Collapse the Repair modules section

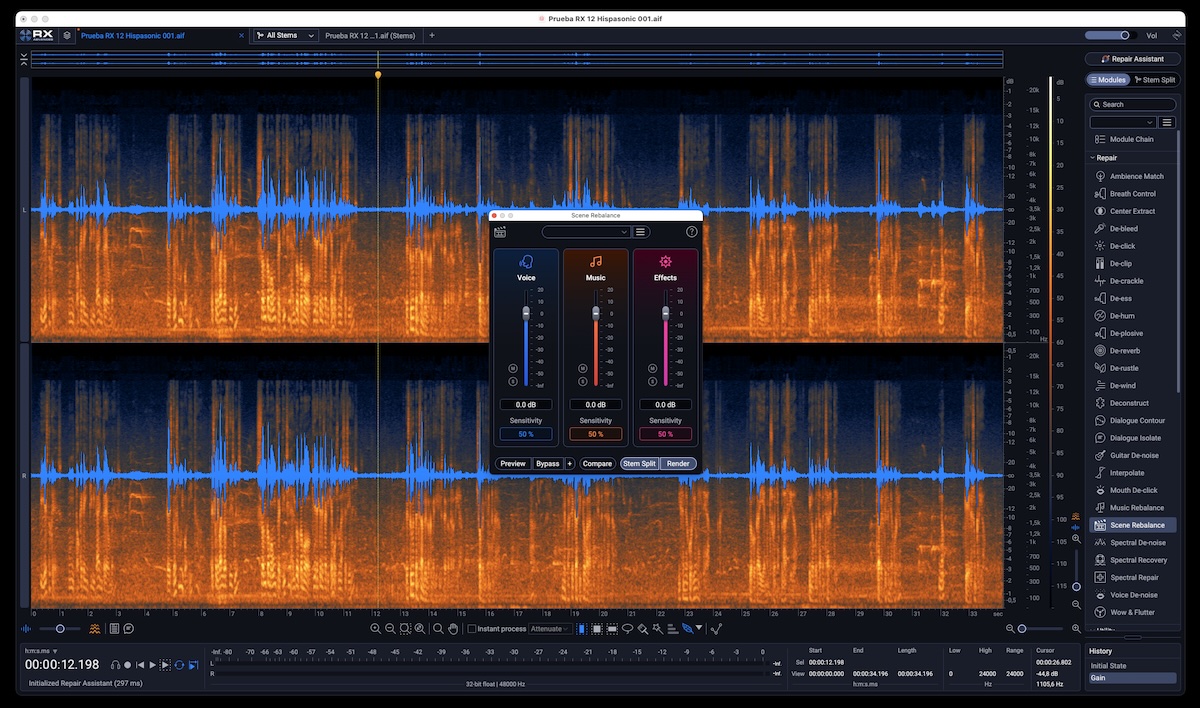pos(1093,158)
